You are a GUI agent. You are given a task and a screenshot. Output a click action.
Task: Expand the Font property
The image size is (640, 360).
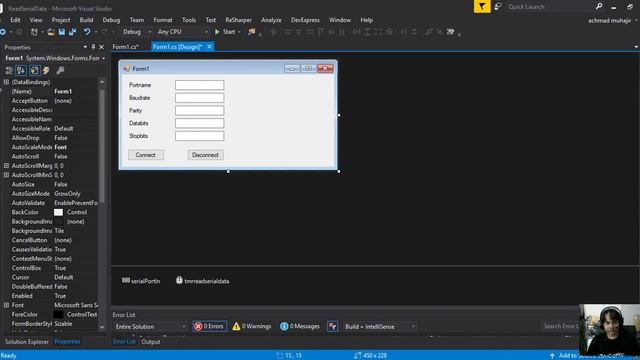6,305
